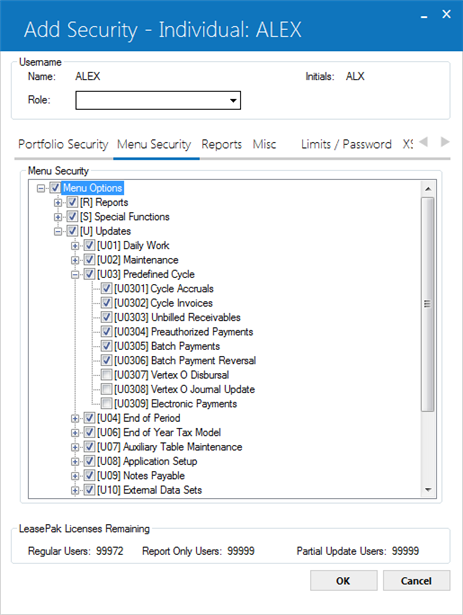Expand the [R] Reports tree node
Screen dimensions: 463x615
[58, 202]
